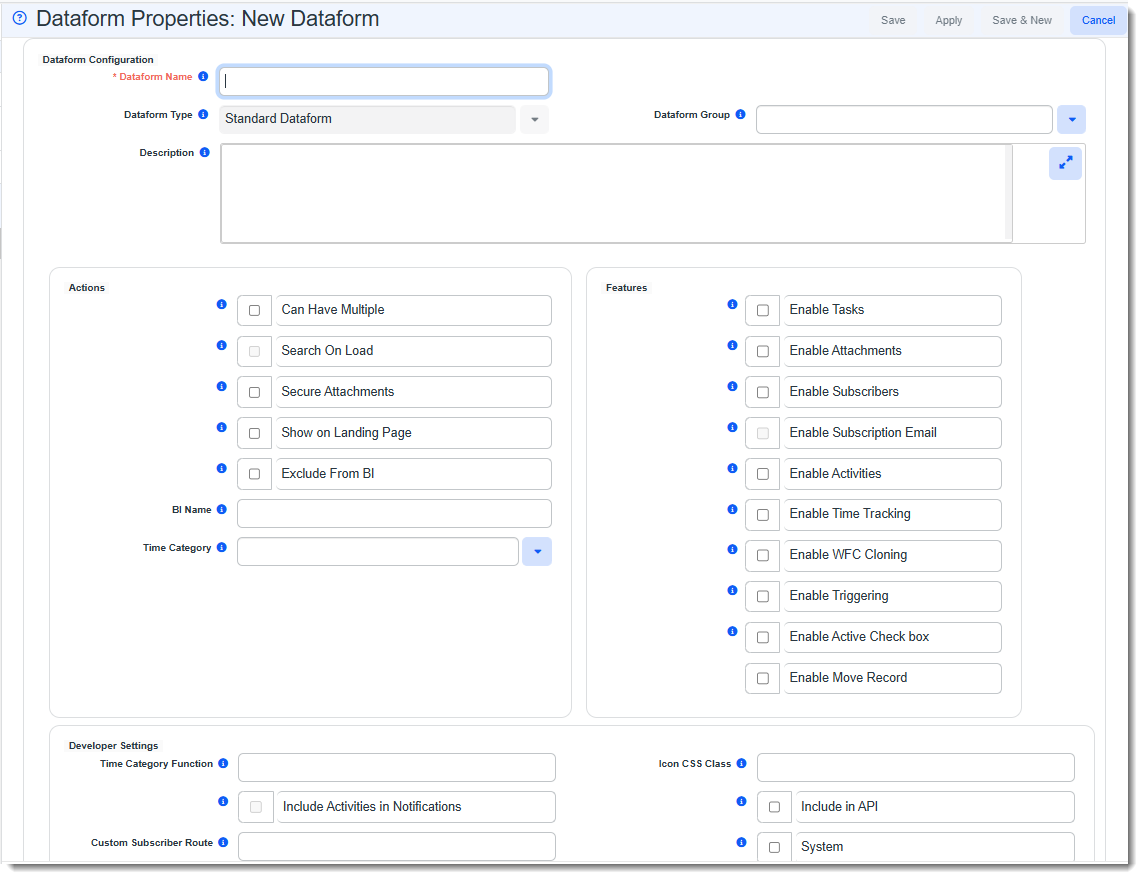1143x879 pixels.
Task: Click info icon next to Dataform Group
Action: point(740,115)
